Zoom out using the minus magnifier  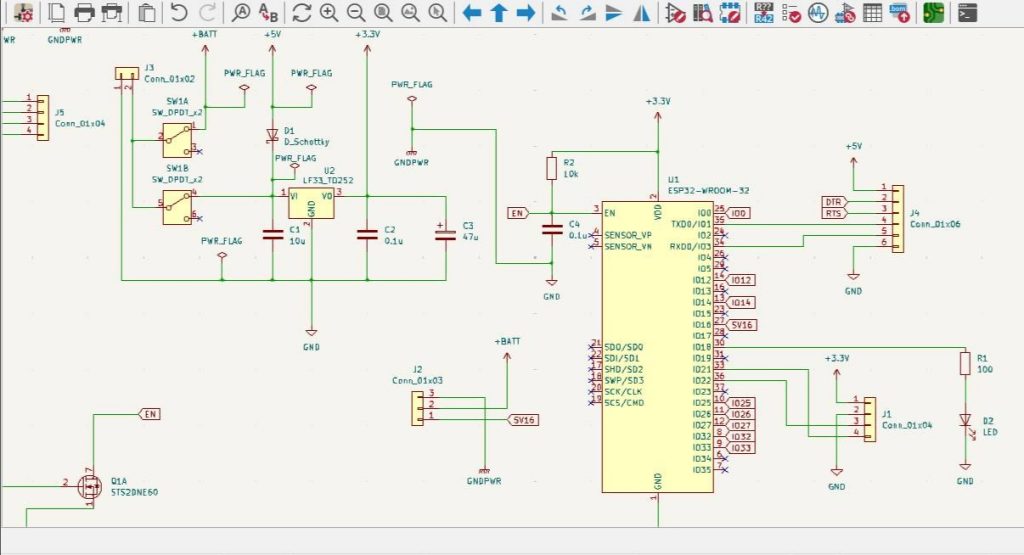(355, 13)
